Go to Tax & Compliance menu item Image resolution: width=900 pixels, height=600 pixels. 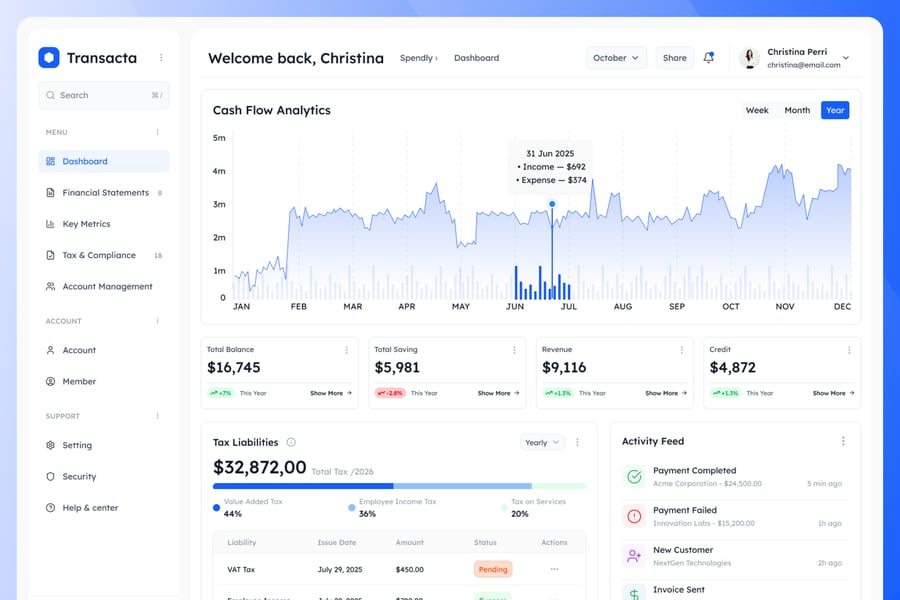pyautogui.click(x=98, y=255)
